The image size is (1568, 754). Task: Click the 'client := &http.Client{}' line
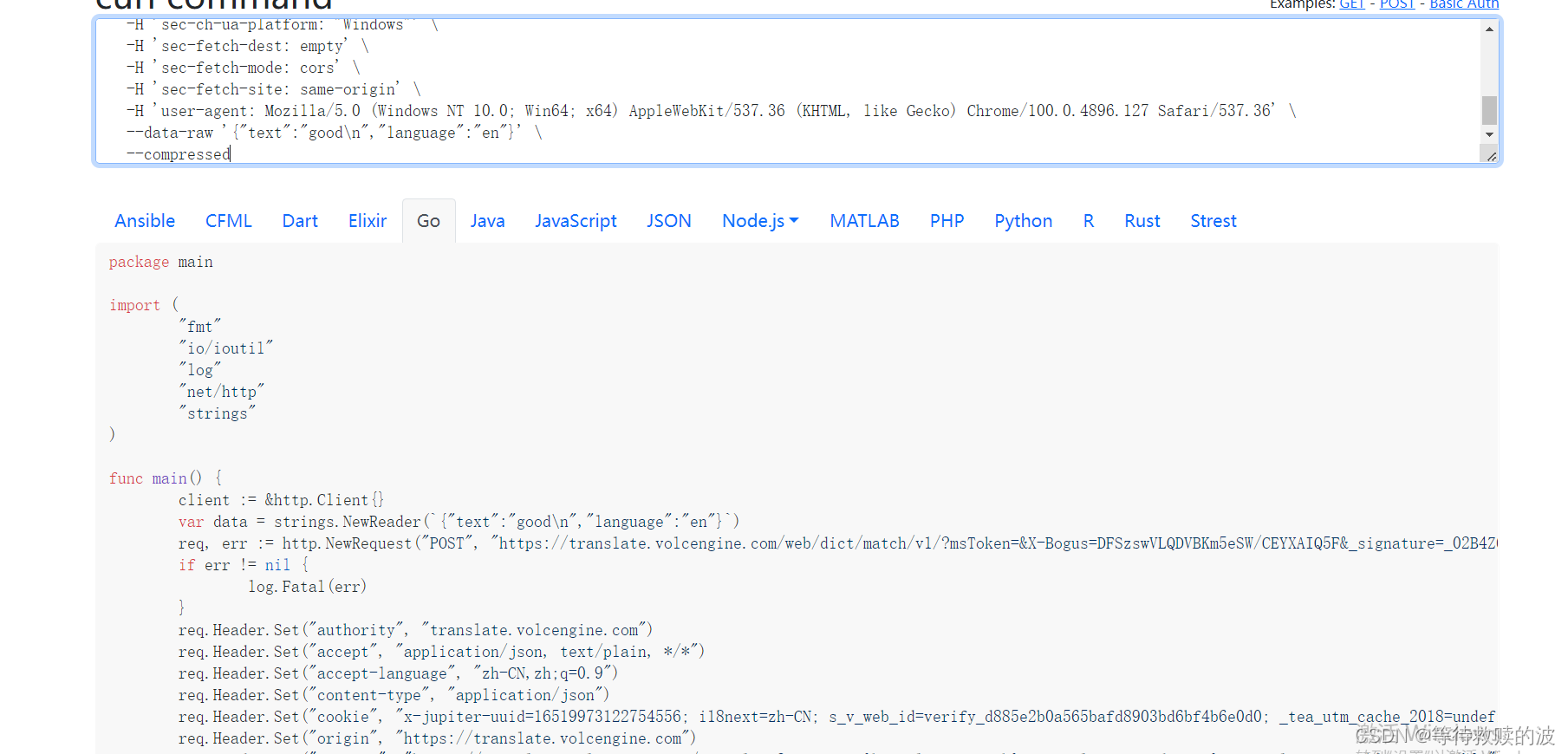(x=282, y=500)
